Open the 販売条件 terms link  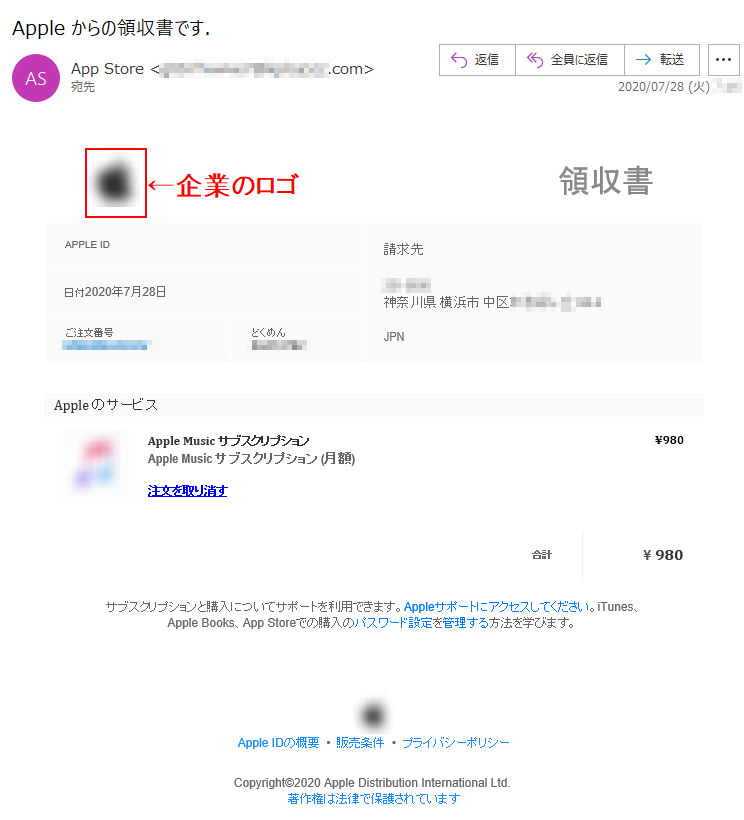(x=360, y=743)
